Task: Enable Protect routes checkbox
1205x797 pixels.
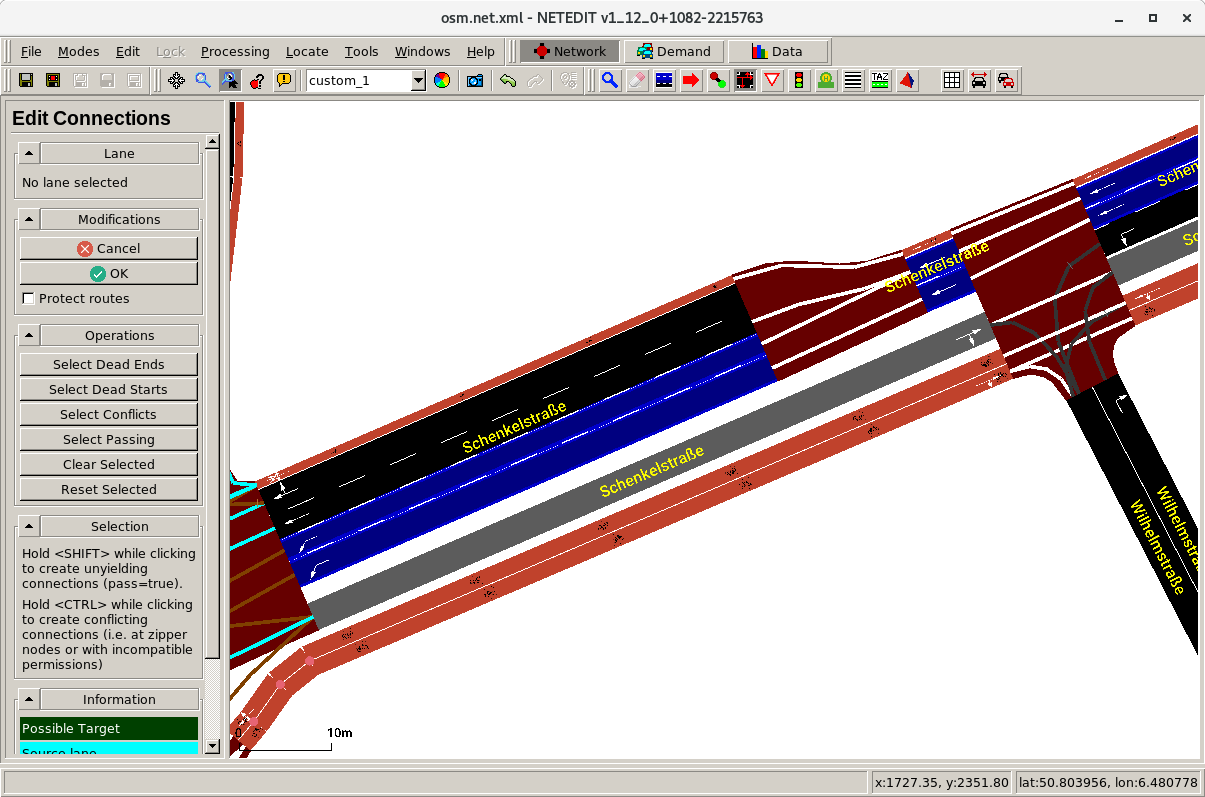Action: click(29, 299)
